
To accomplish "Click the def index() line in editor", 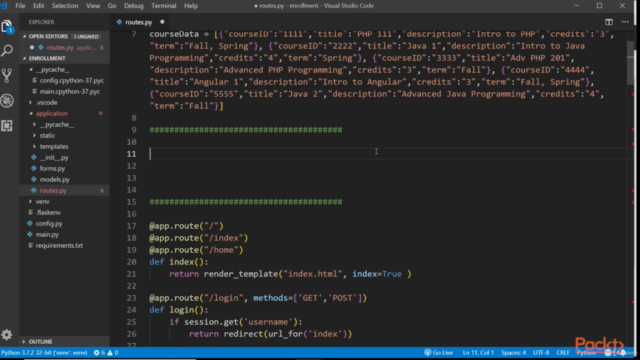I will tap(179, 262).
